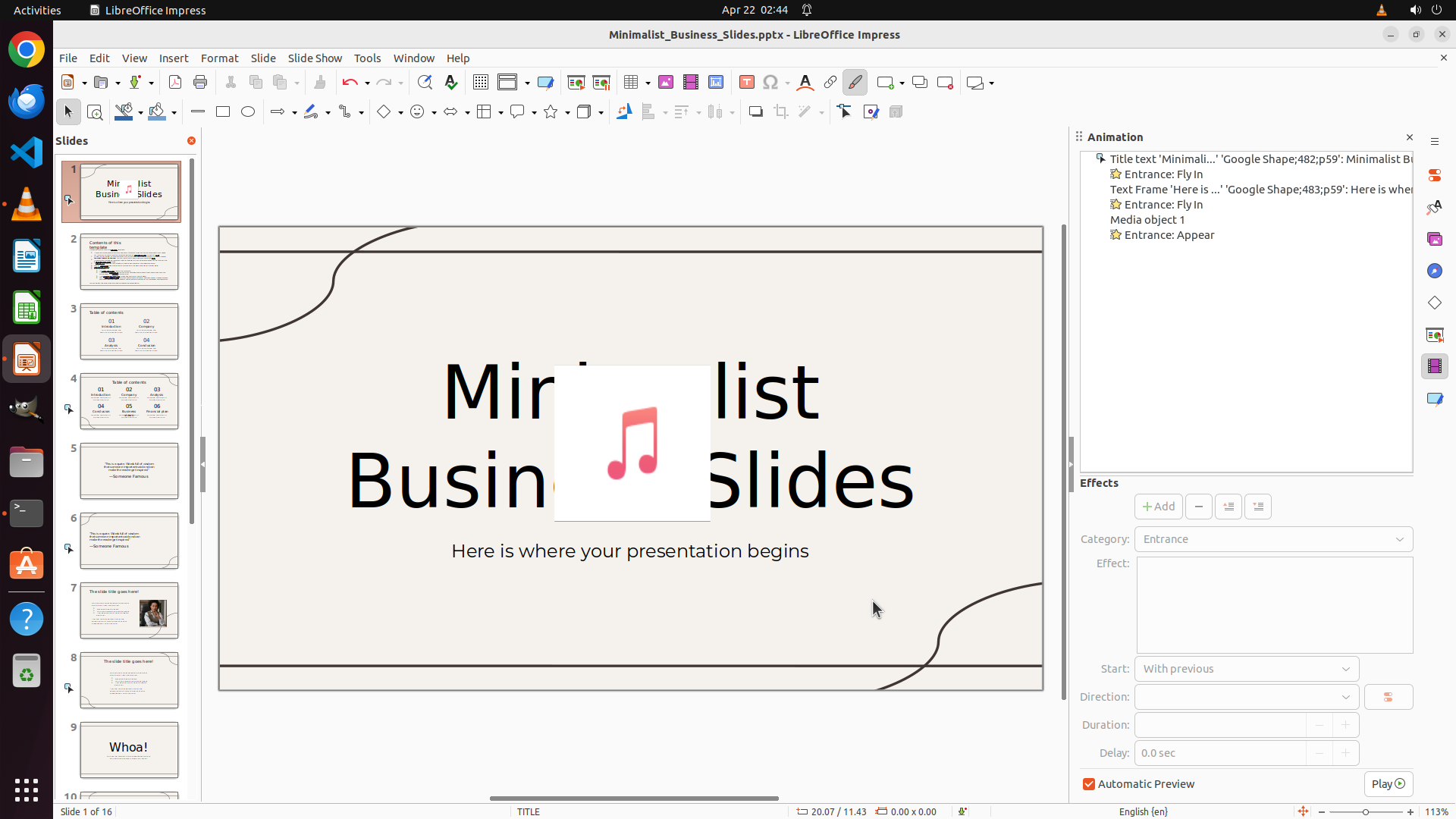Viewport: 1456px width, 819px height.
Task: Select the Rectangle shape tool
Action: tap(223, 112)
